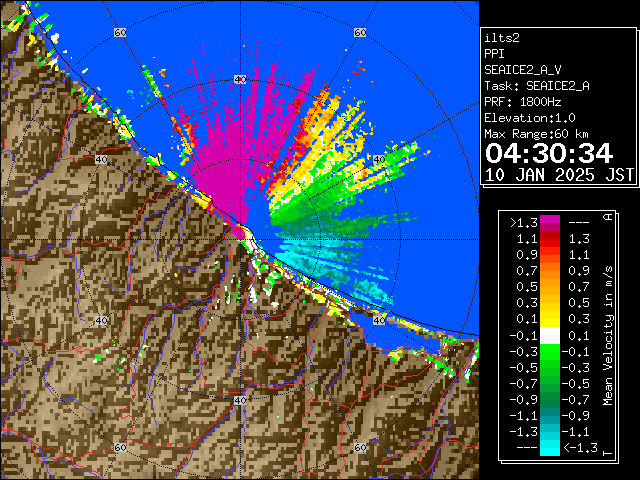Select the PPI scan type label
Viewport: 640px width, 480px height.
click(x=494, y=54)
